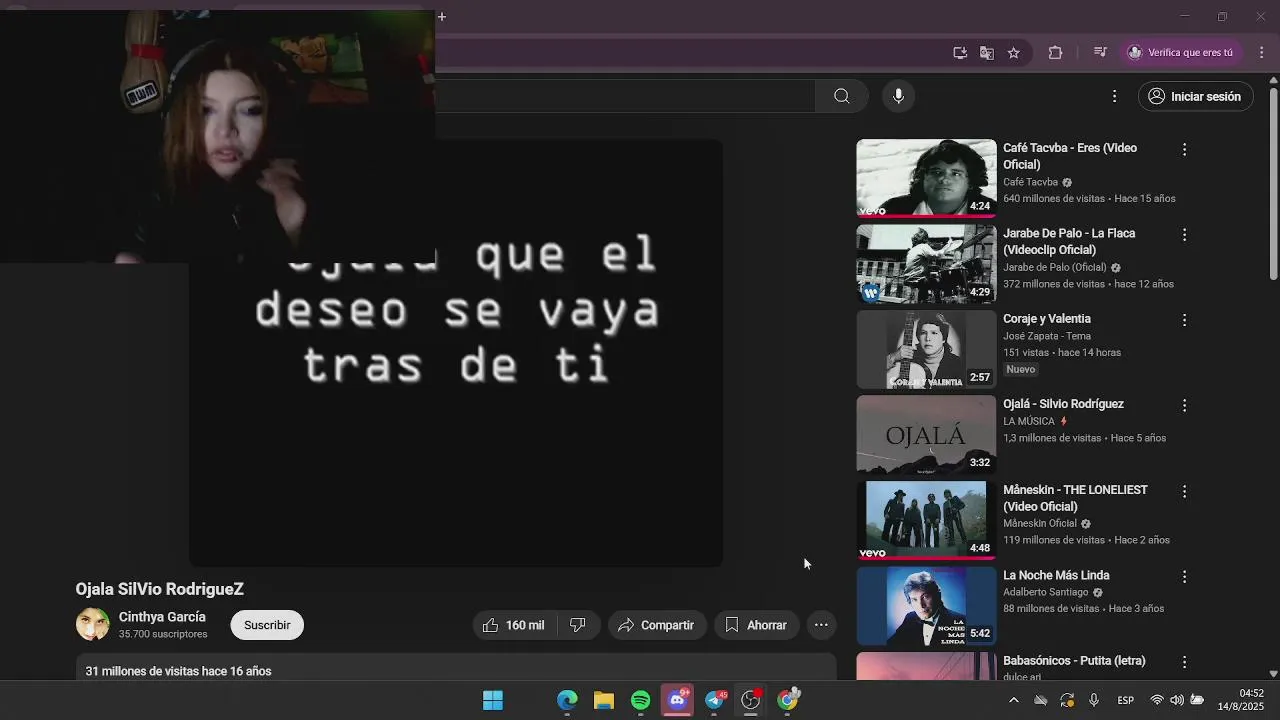Open Chrome from taskbar
The image size is (1280, 720).
(x=788, y=700)
